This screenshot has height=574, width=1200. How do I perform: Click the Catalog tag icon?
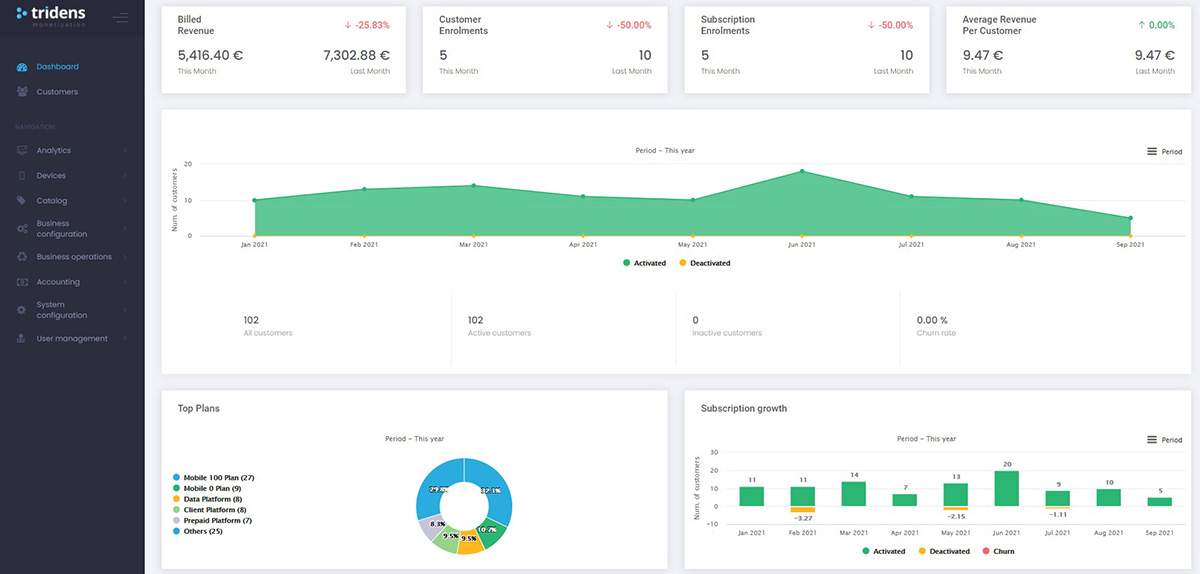coord(22,201)
